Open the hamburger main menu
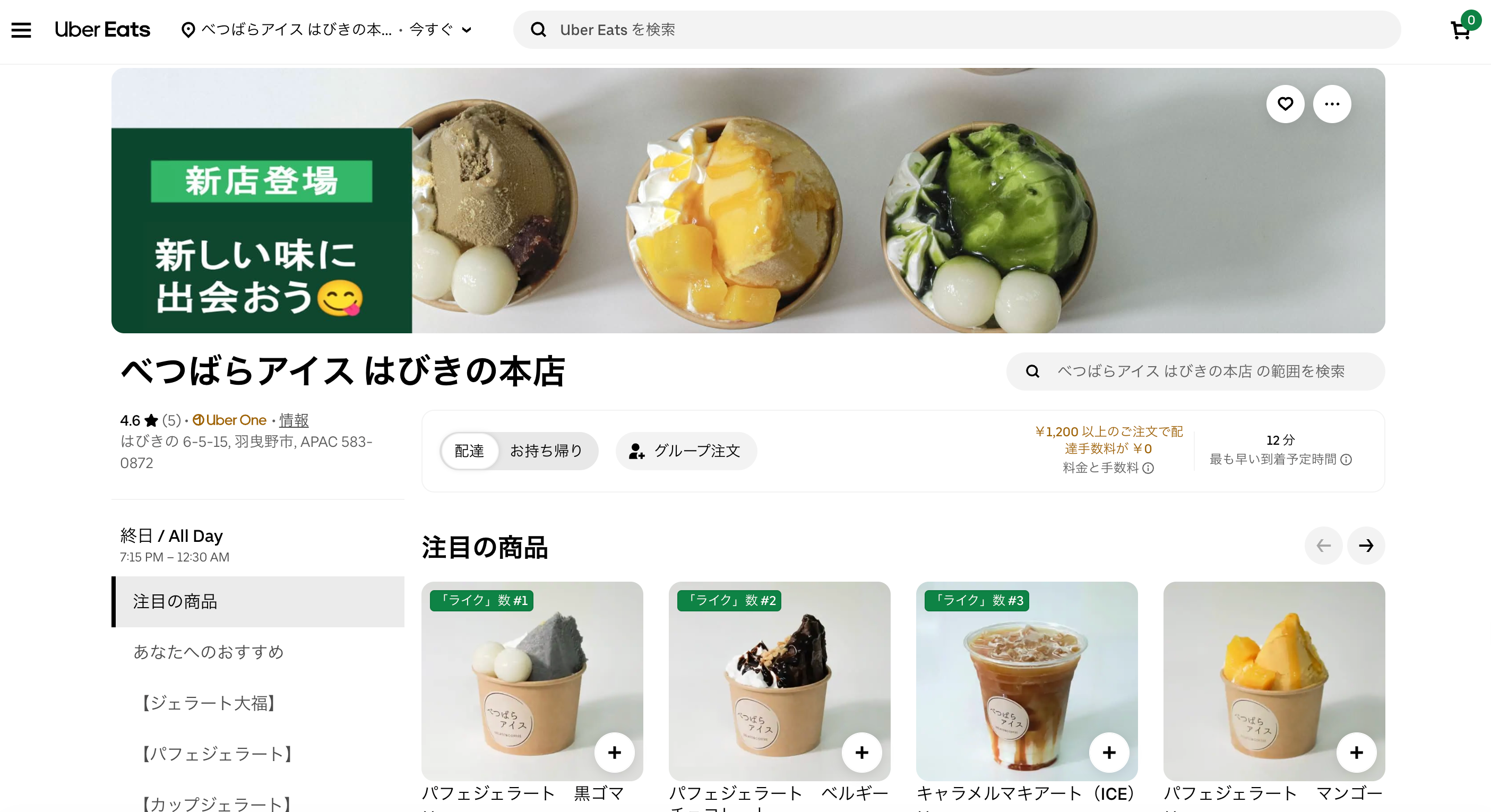Viewport: 1491px width, 812px height. [21, 30]
